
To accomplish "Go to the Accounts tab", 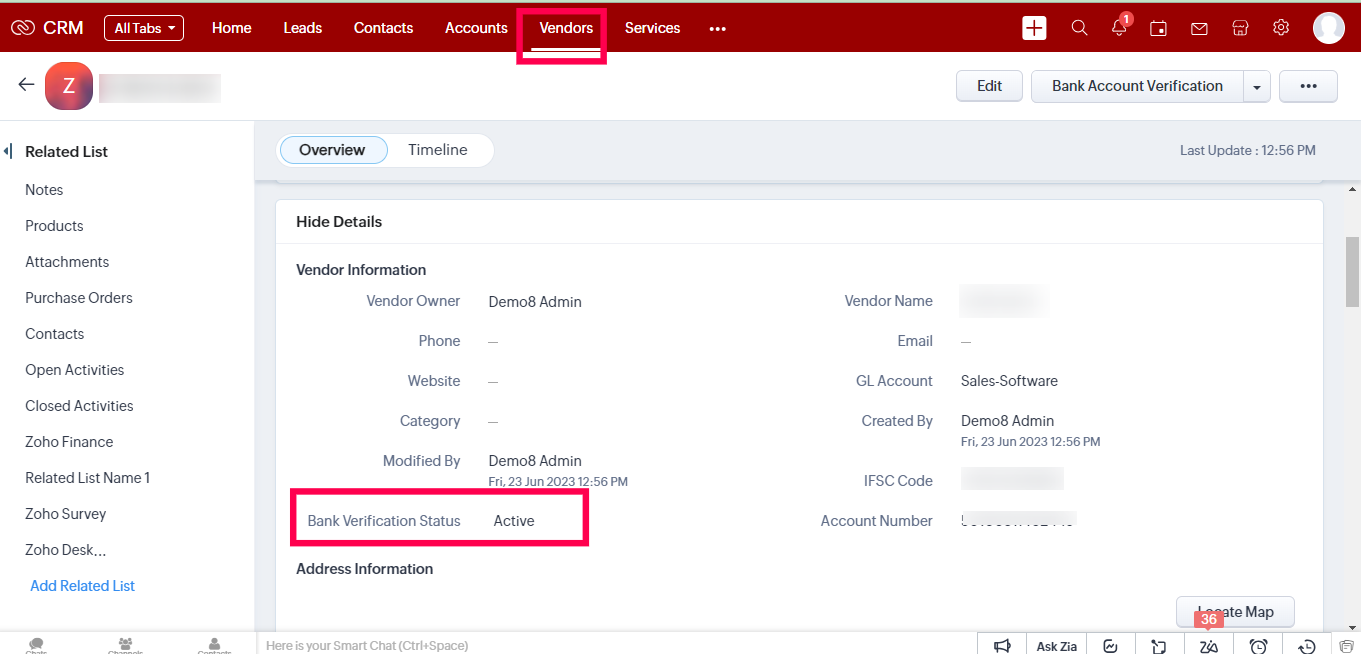I will pyautogui.click(x=476, y=28).
